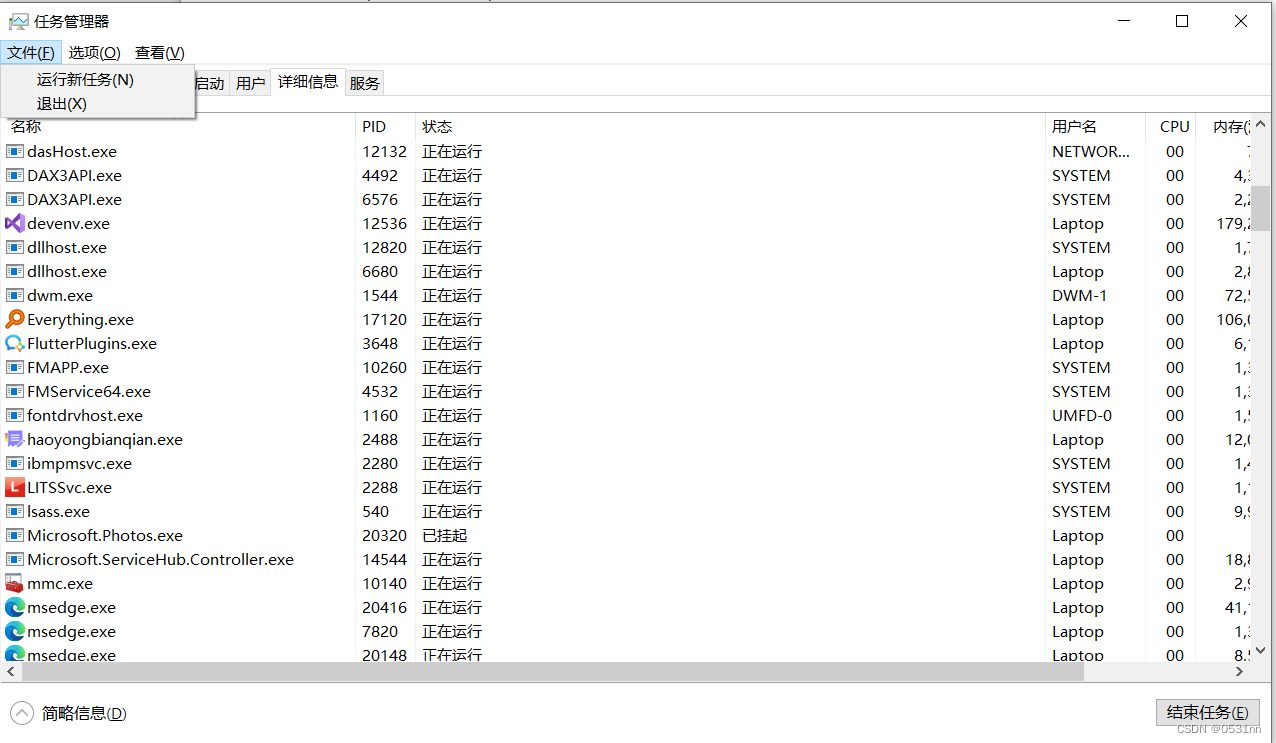1276x743 pixels.
Task: Click the mmc.exe toolbox icon
Action: (15, 584)
